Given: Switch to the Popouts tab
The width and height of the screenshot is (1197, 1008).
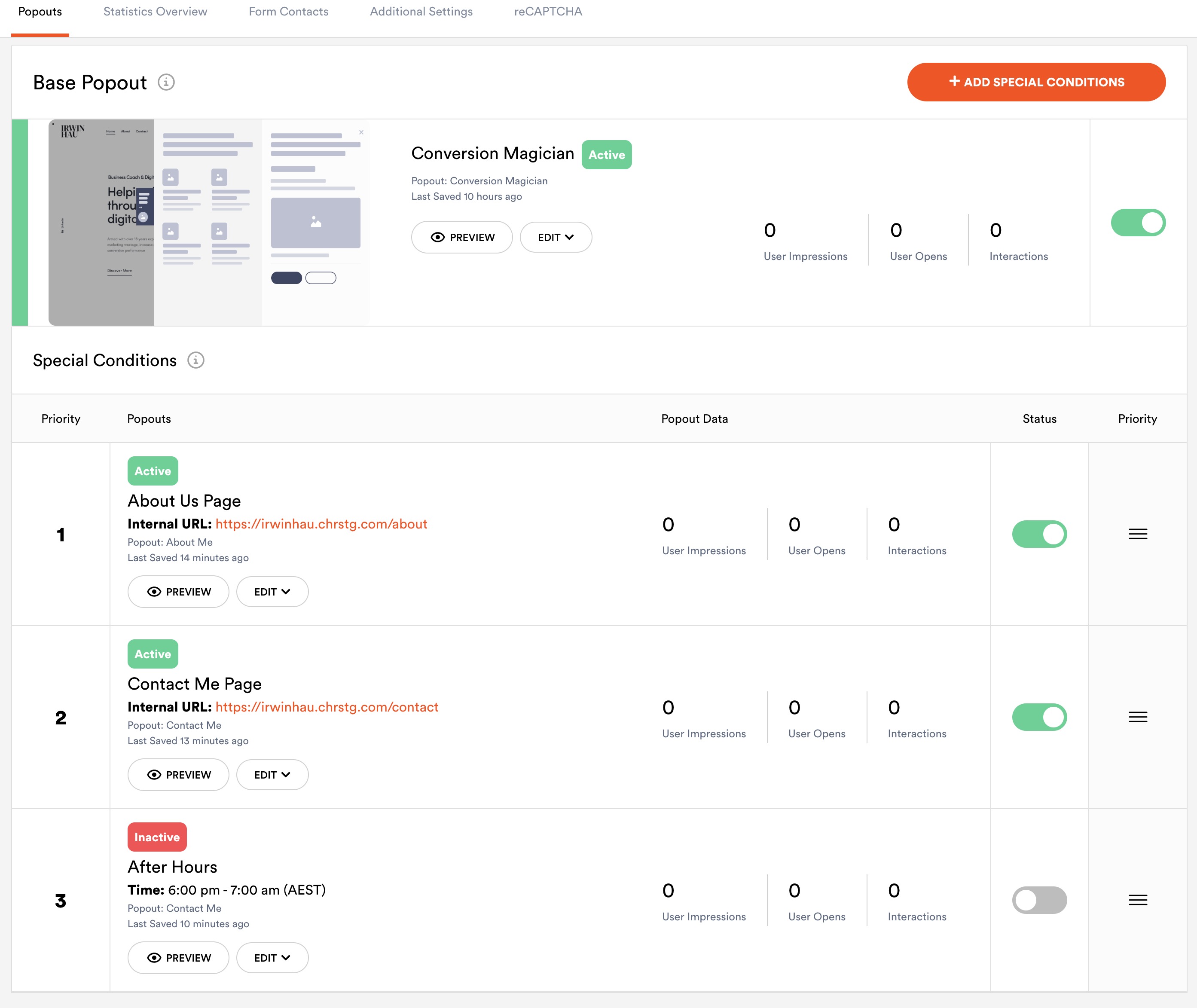Looking at the screenshot, I should pyautogui.click(x=40, y=12).
